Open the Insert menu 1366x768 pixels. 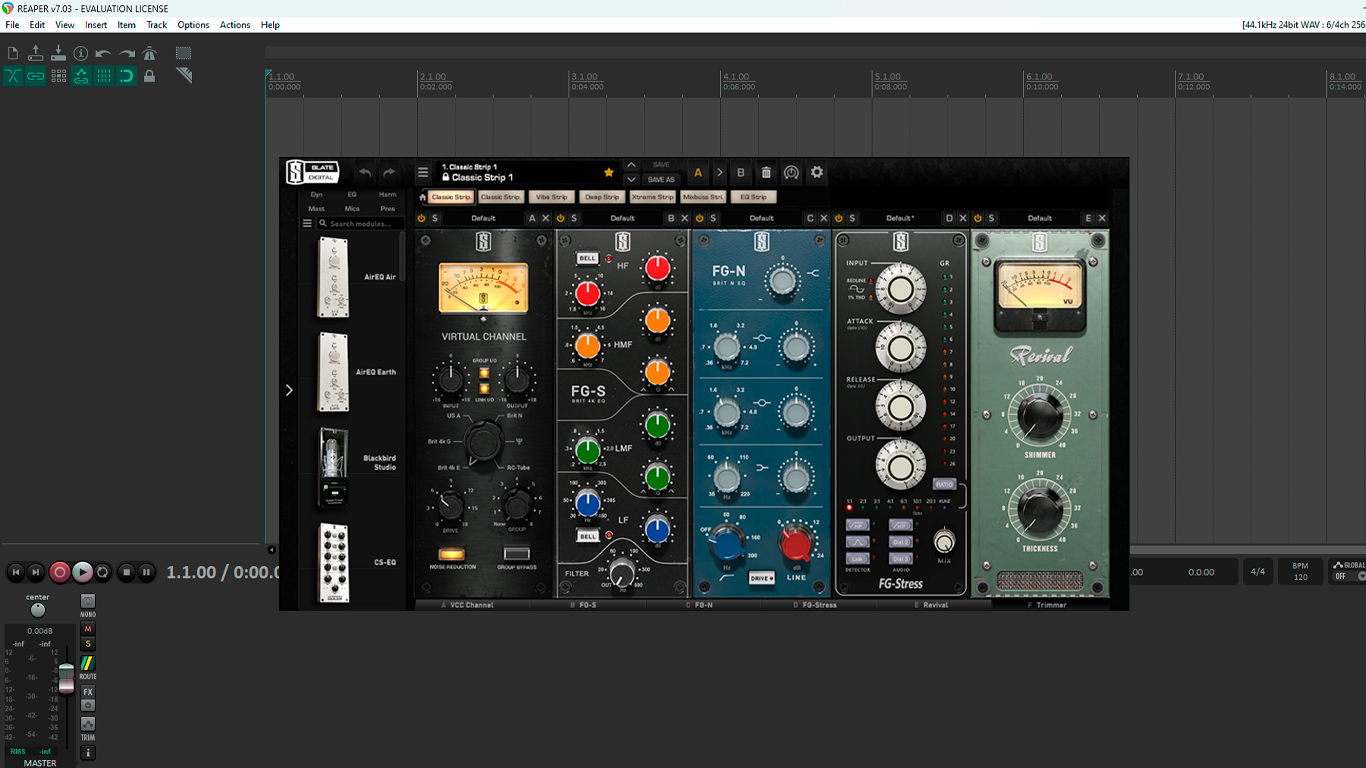[96, 25]
